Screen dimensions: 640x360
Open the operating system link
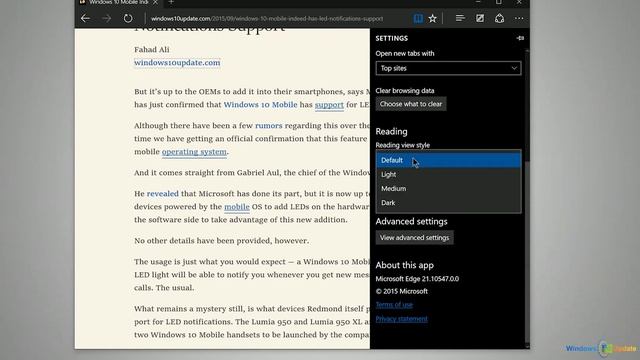pyautogui.click(x=194, y=152)
